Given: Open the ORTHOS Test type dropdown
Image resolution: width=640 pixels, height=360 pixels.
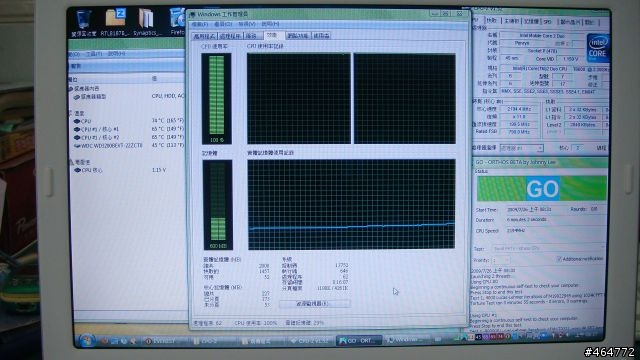Looking at the screenshot, I should 548,248.
